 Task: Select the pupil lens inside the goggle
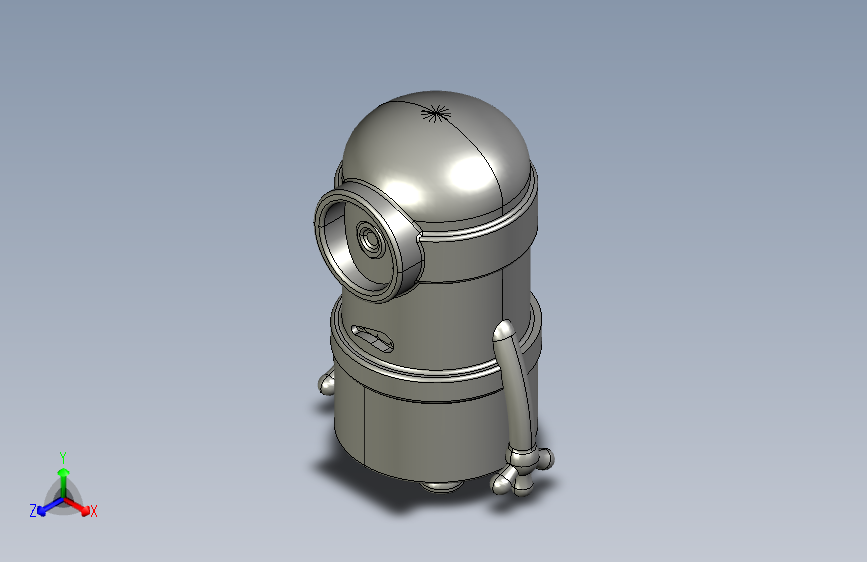tap(369, 241)
